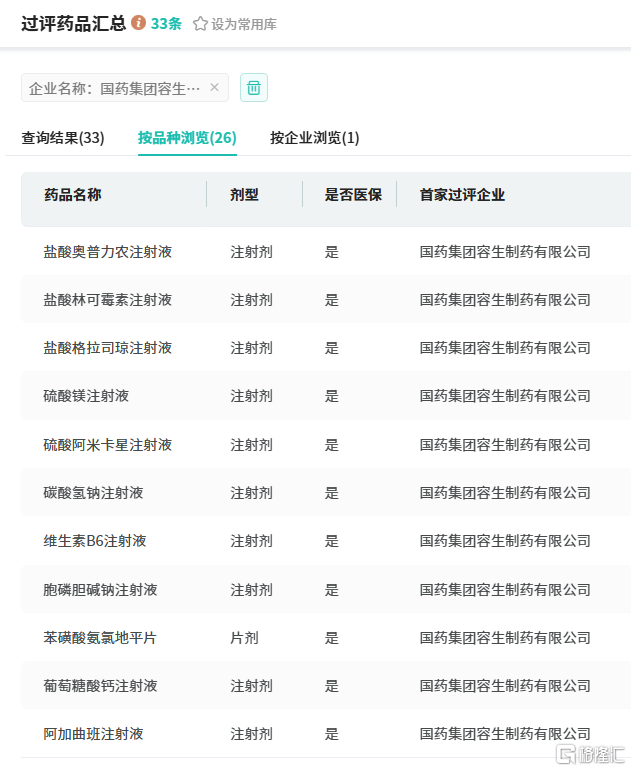Click company name in 维生素B6注射液 row
The width and height of the screenshot is (631, 771).
coord(505,541)
